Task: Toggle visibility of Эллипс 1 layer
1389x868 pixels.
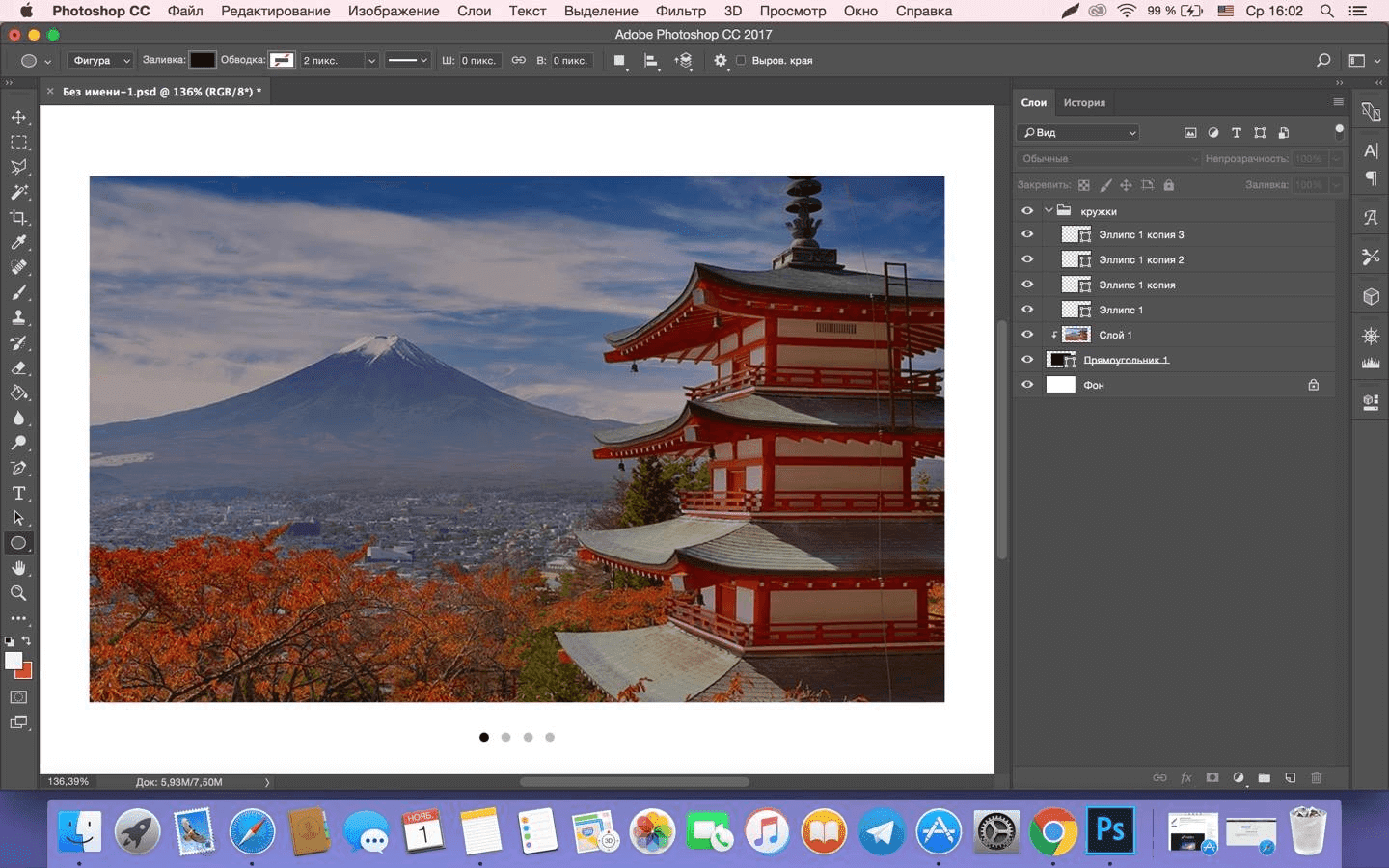Action: click(x=1027, y=310)
